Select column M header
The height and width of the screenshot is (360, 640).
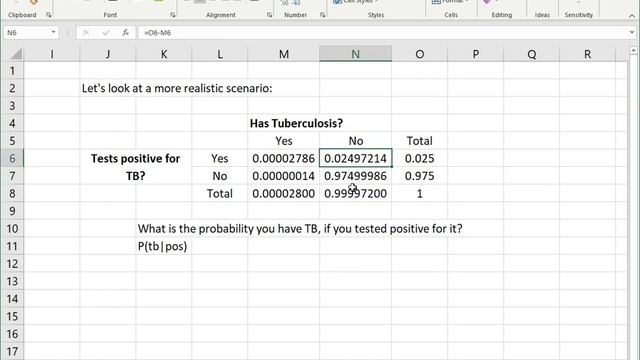[x=284, y=54]
